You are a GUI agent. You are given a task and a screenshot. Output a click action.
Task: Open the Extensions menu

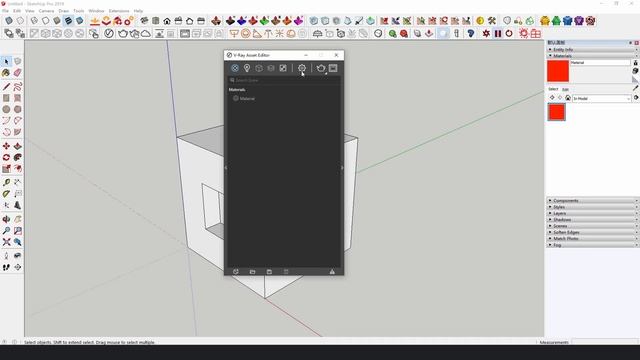click(119, 11)
